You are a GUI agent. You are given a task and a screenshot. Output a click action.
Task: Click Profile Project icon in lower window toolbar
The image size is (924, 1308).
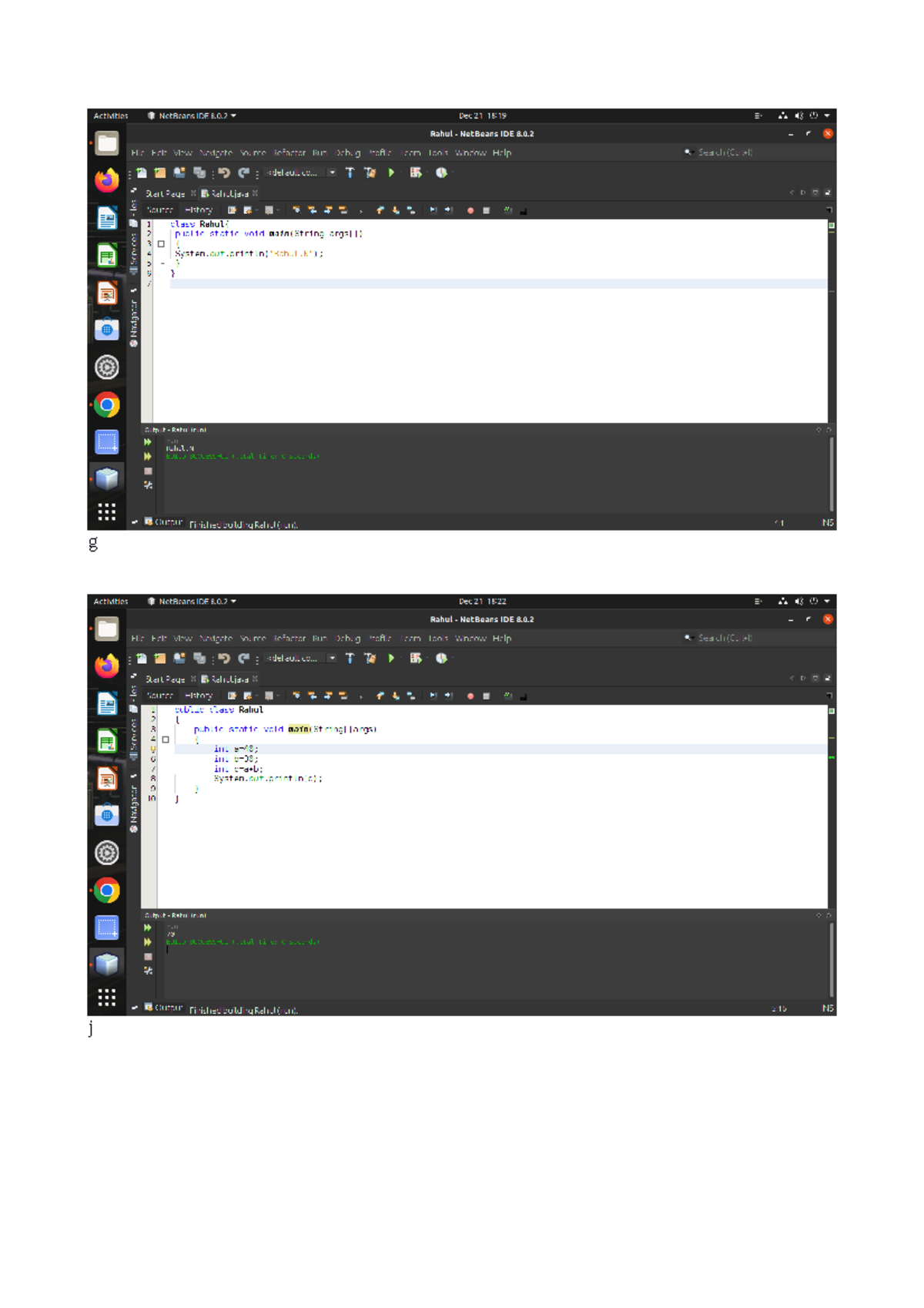tap(441, 659)
